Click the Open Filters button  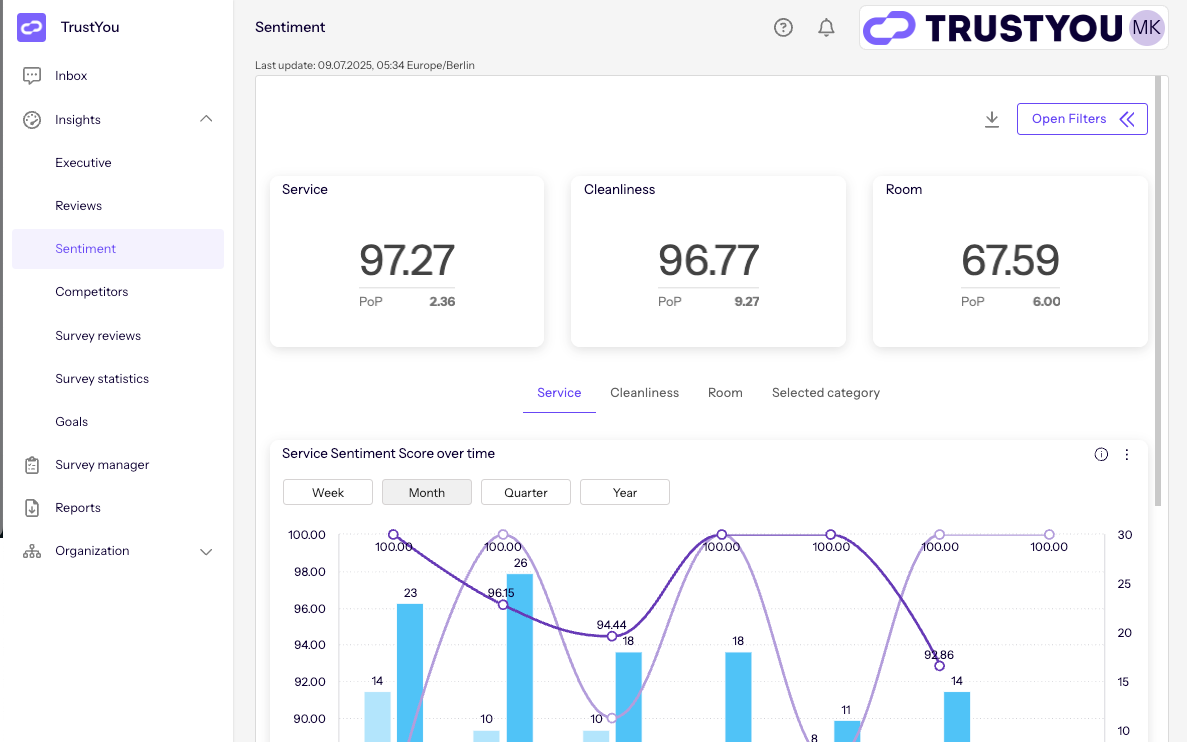click(1082, 119)
